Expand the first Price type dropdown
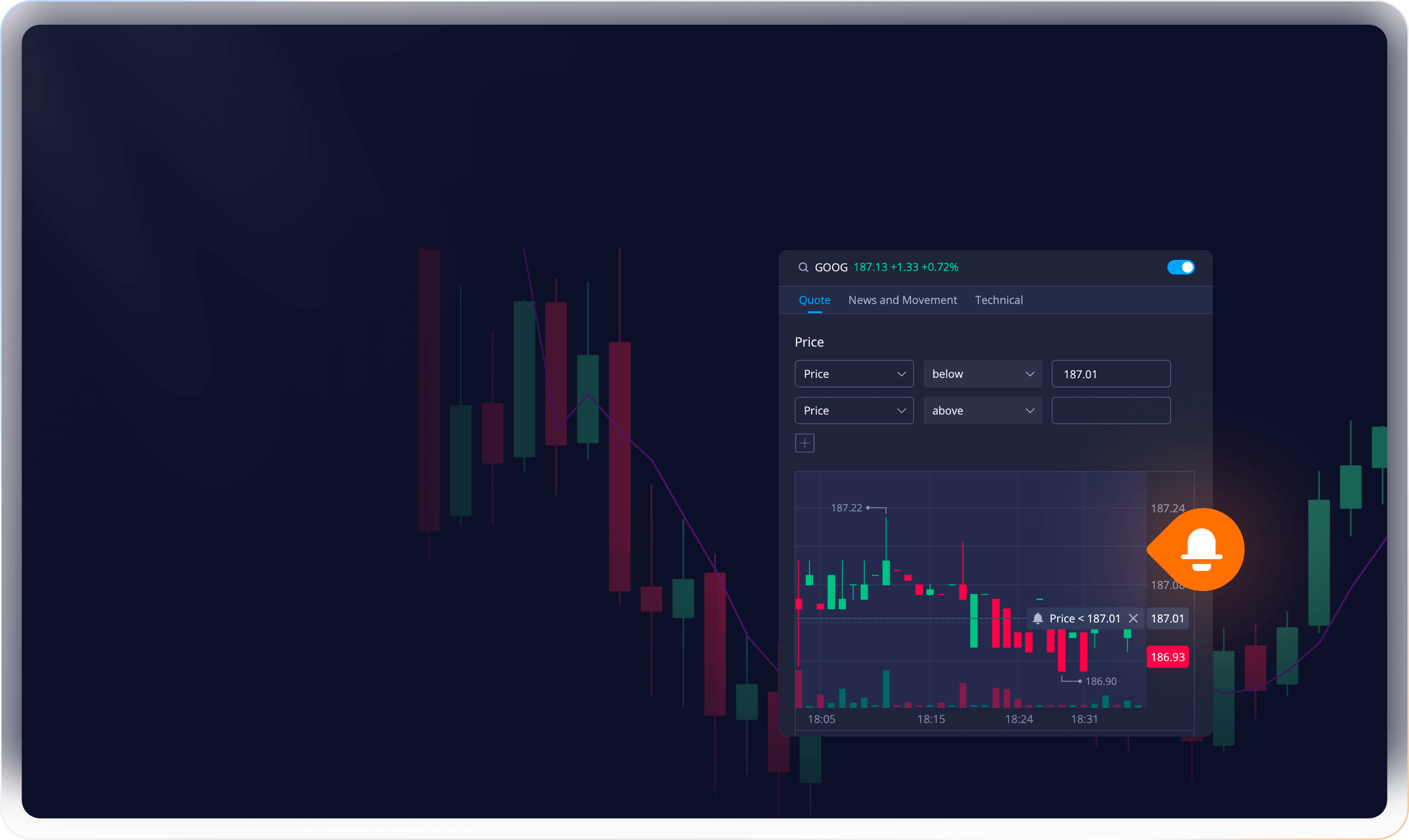This screenshot has width=1409, height=840. coord(853,374)
